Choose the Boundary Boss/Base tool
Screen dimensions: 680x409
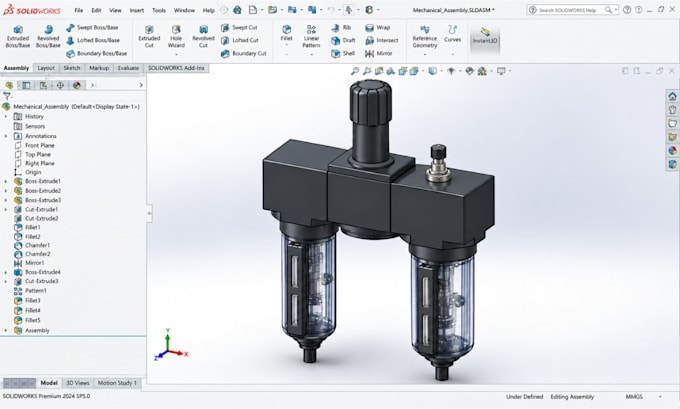click(x=96, y=53)
